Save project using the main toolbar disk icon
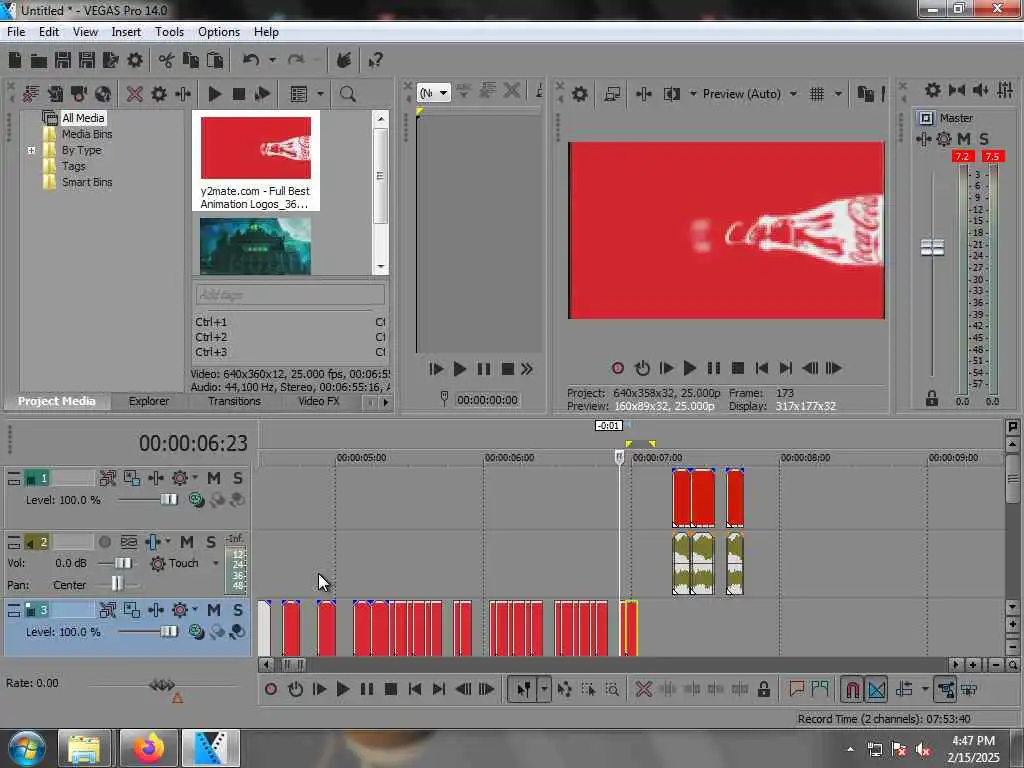This screenshot has width=1024, height=768. click(x=63, y=61)
